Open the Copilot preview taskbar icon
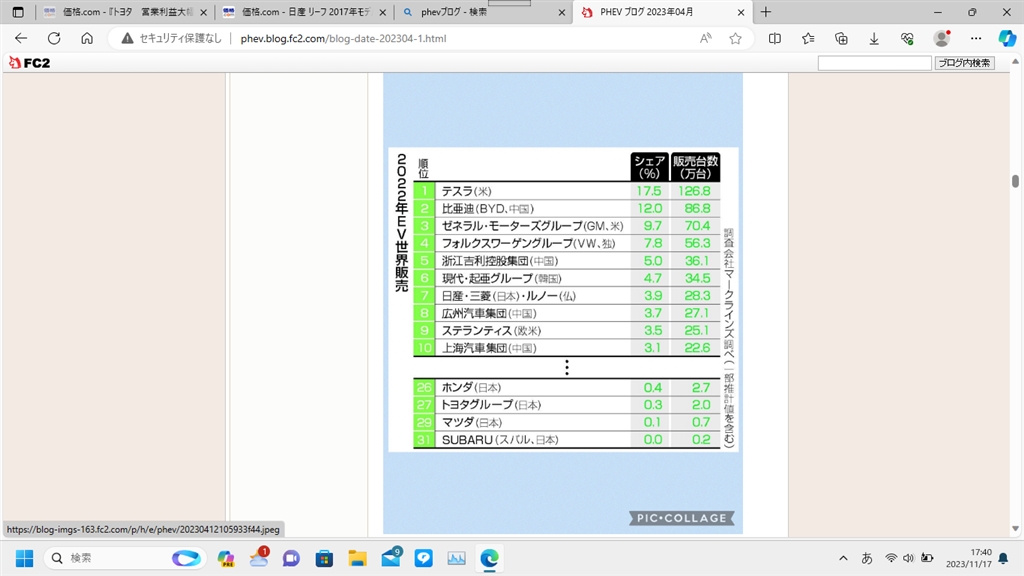This screenshot has width=1024, height=576. click(226, 558)
